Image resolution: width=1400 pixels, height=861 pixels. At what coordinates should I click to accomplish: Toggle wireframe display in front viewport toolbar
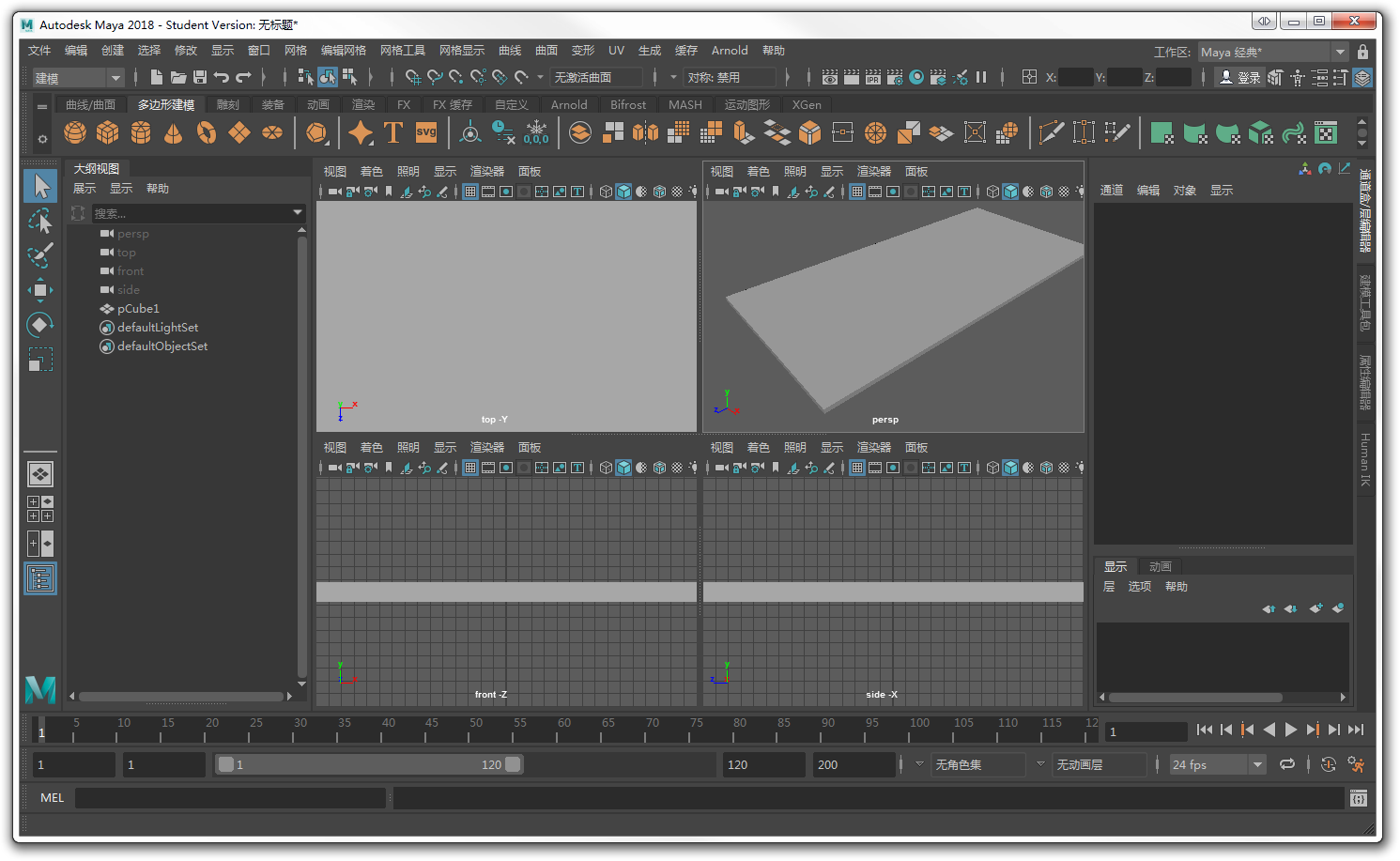(x=606, y=468)
